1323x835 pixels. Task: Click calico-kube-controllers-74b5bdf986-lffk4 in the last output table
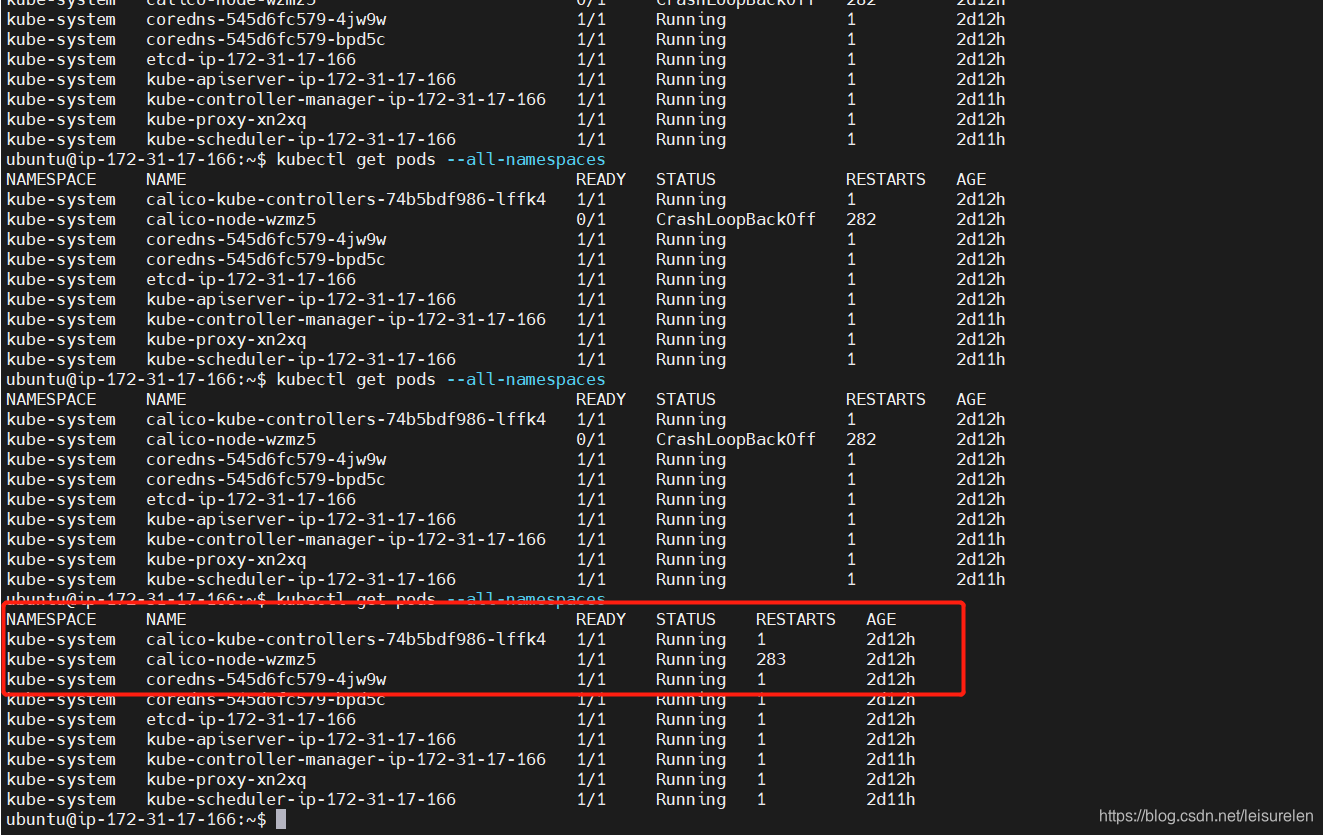(346, 639)
